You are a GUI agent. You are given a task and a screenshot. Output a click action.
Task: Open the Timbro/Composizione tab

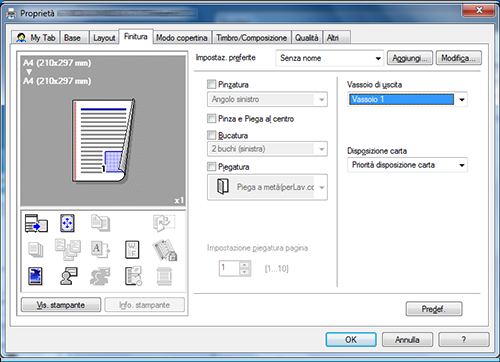click(x=252, y=37)
